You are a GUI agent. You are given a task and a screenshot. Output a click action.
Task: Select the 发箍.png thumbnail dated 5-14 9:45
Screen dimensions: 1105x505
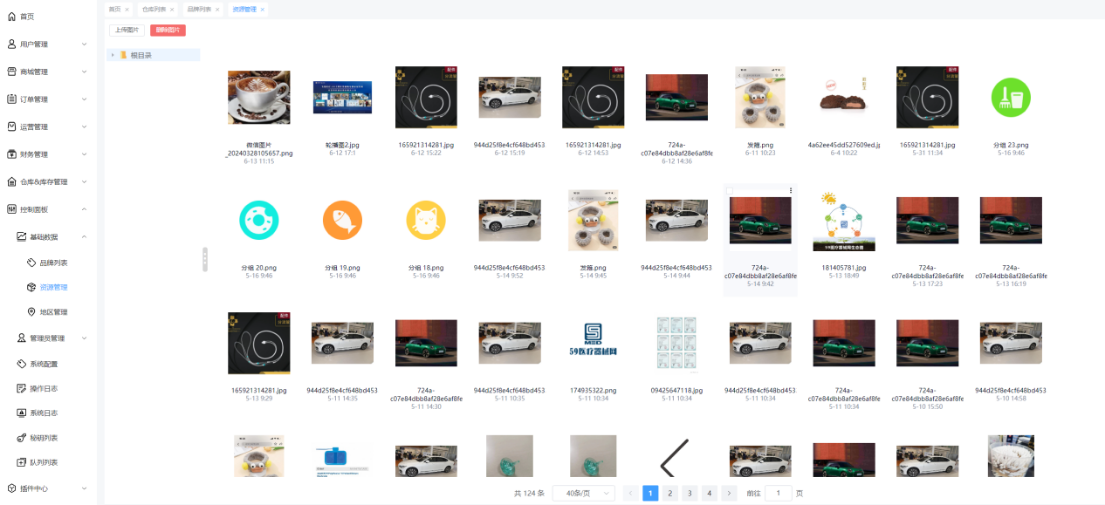pos(593,220)
